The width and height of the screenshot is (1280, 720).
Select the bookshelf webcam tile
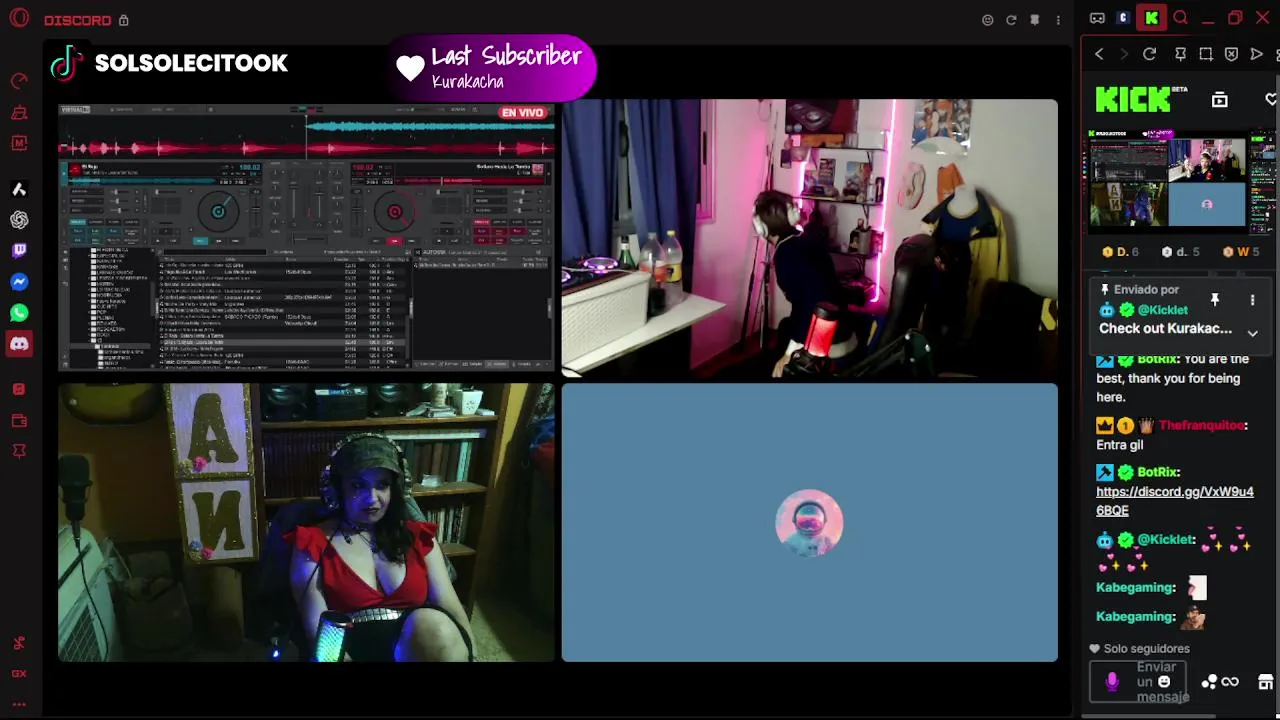tap(306, 522)
